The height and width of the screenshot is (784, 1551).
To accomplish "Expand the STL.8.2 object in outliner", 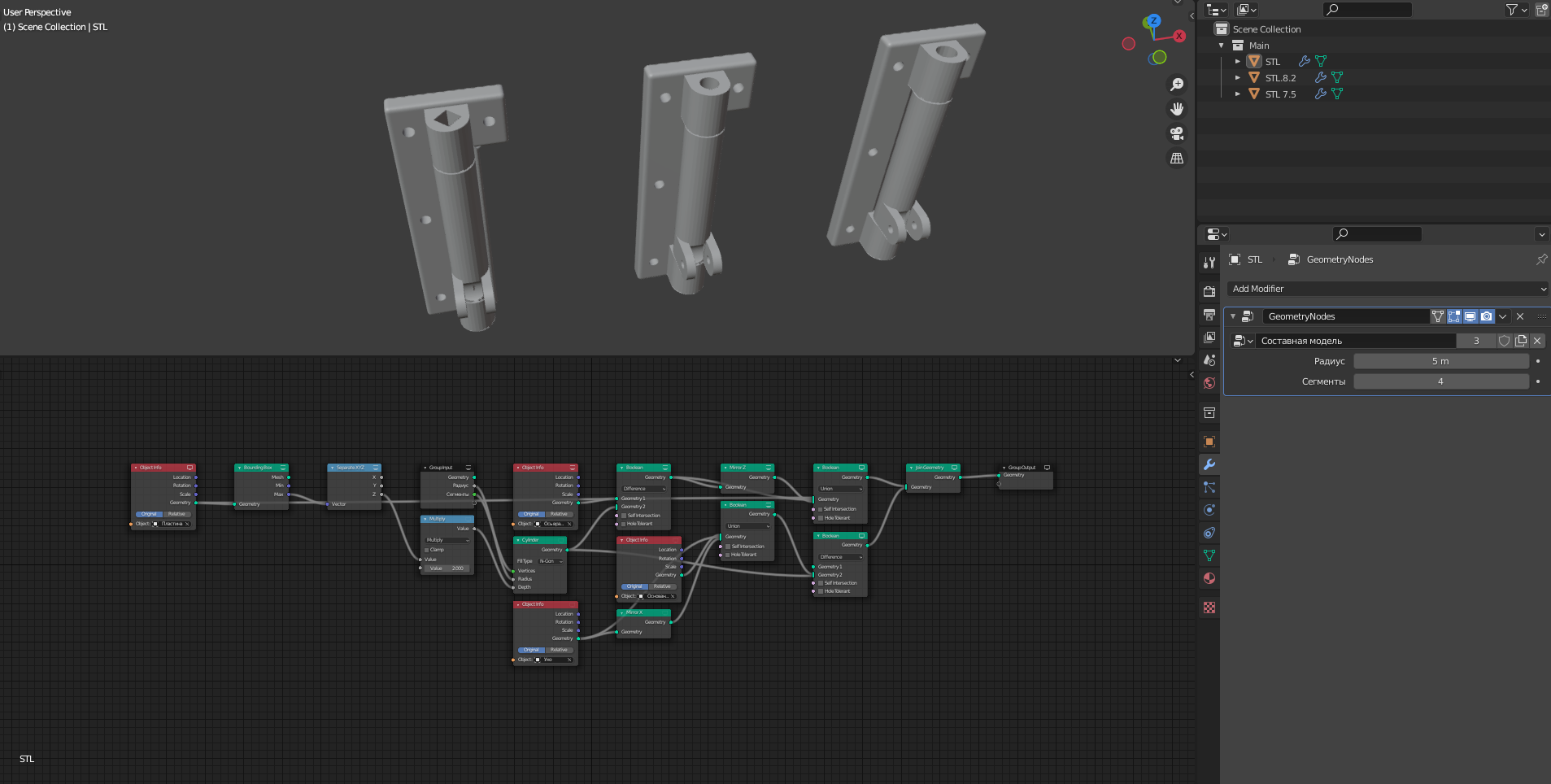I will pos(1237,78).
